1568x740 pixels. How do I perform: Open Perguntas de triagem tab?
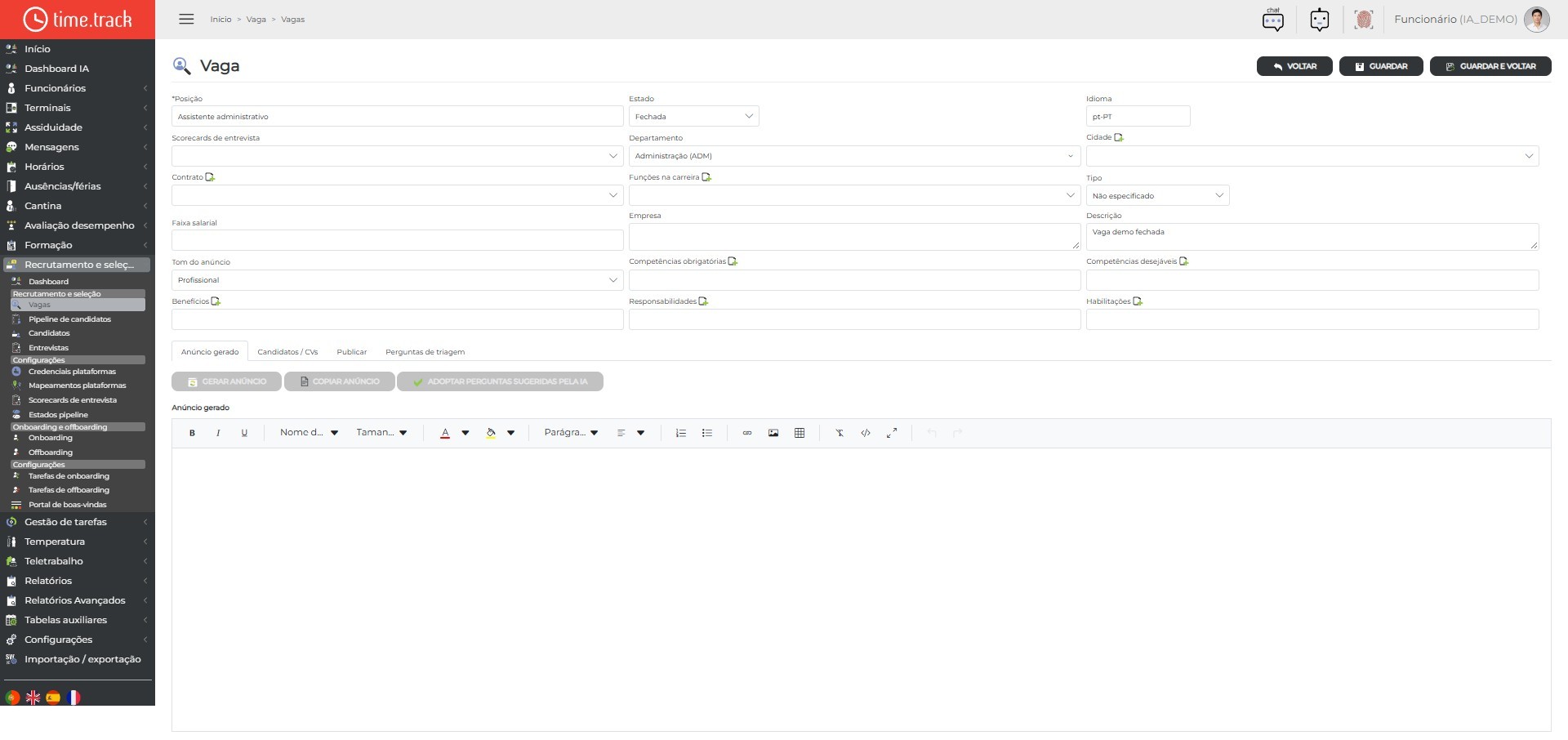coord(425,352)
